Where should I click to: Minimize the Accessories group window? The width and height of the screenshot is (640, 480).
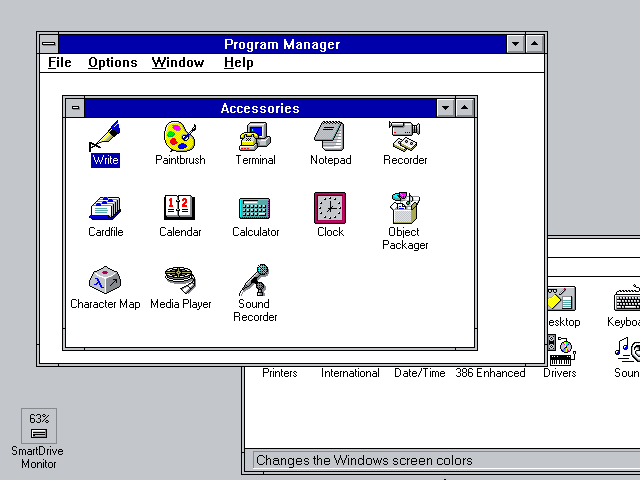point(445,108)
